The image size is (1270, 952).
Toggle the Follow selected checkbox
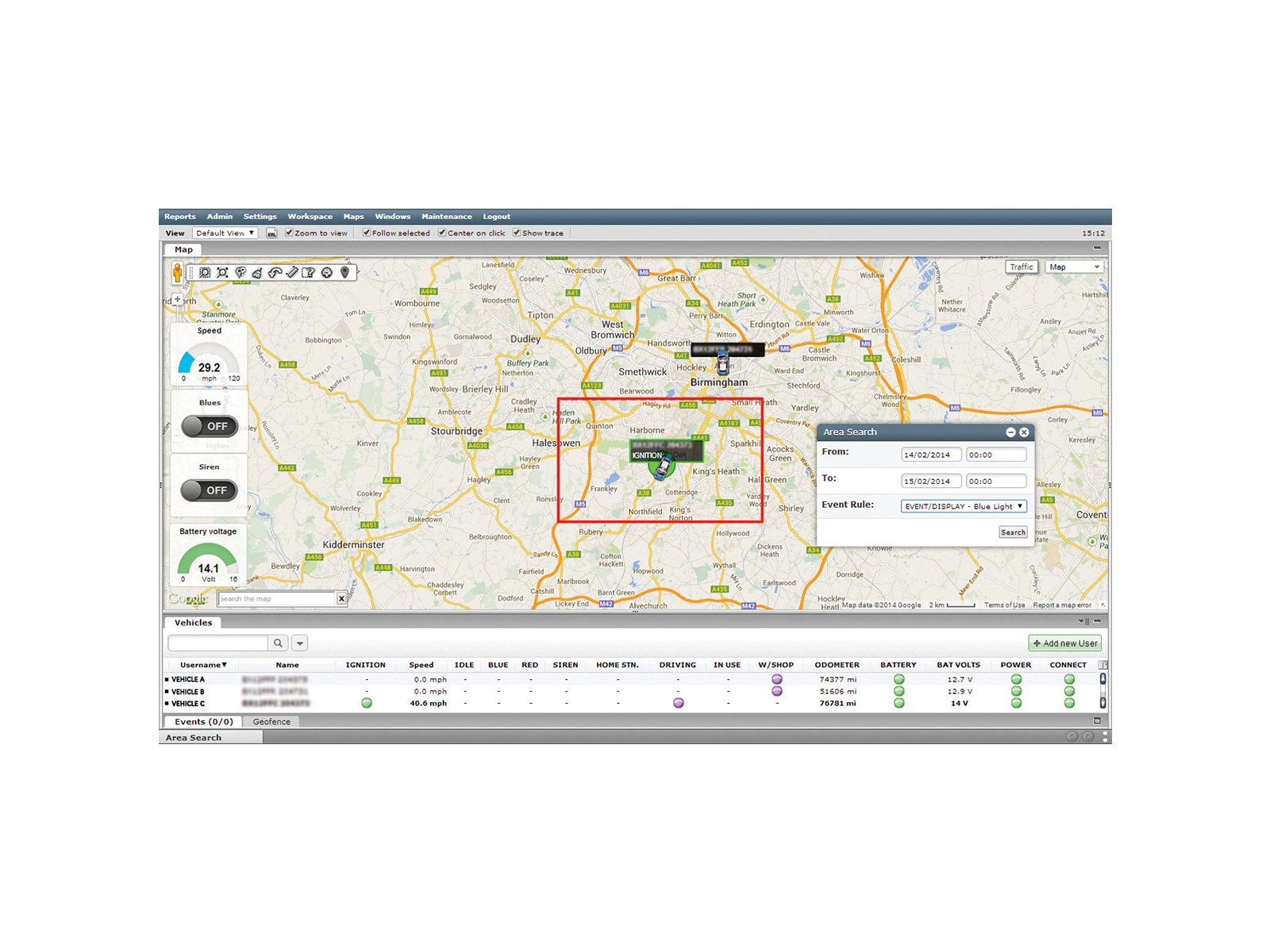(367, 233)
